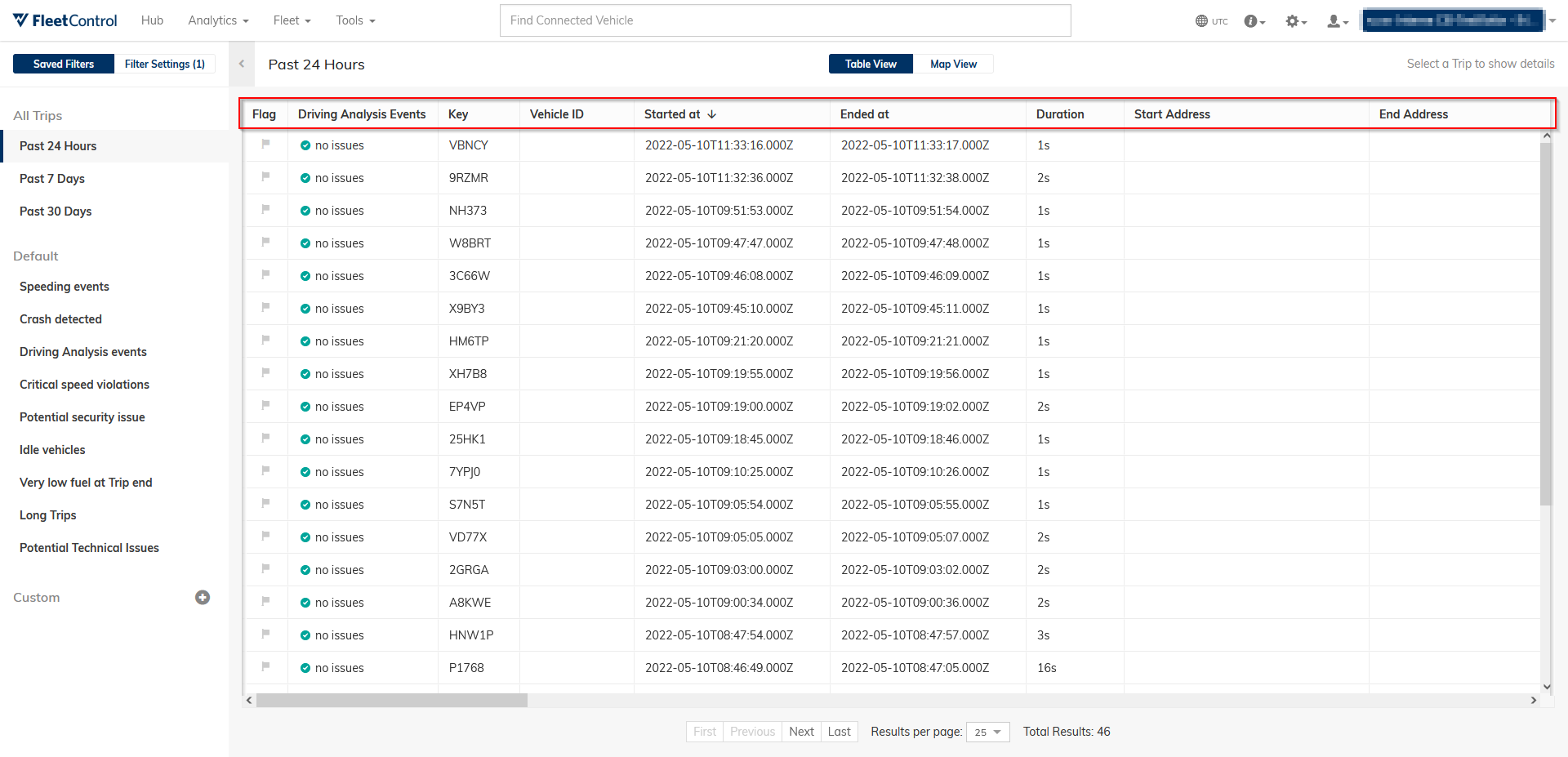The image size is (1568, 757).
Task: Select the Past 24 Hours filter
Action: pos(114,146)
